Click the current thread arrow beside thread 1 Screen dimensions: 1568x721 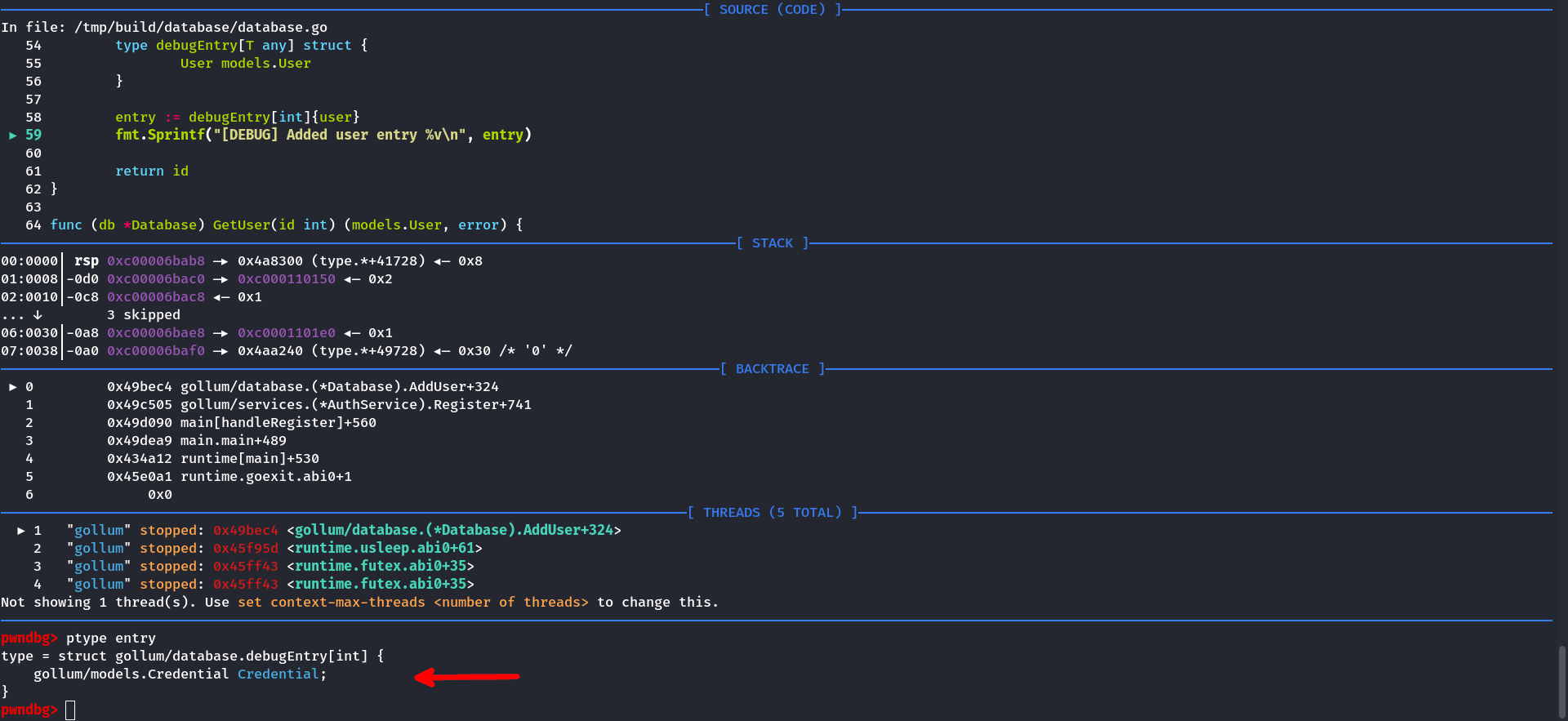point(21,531)
